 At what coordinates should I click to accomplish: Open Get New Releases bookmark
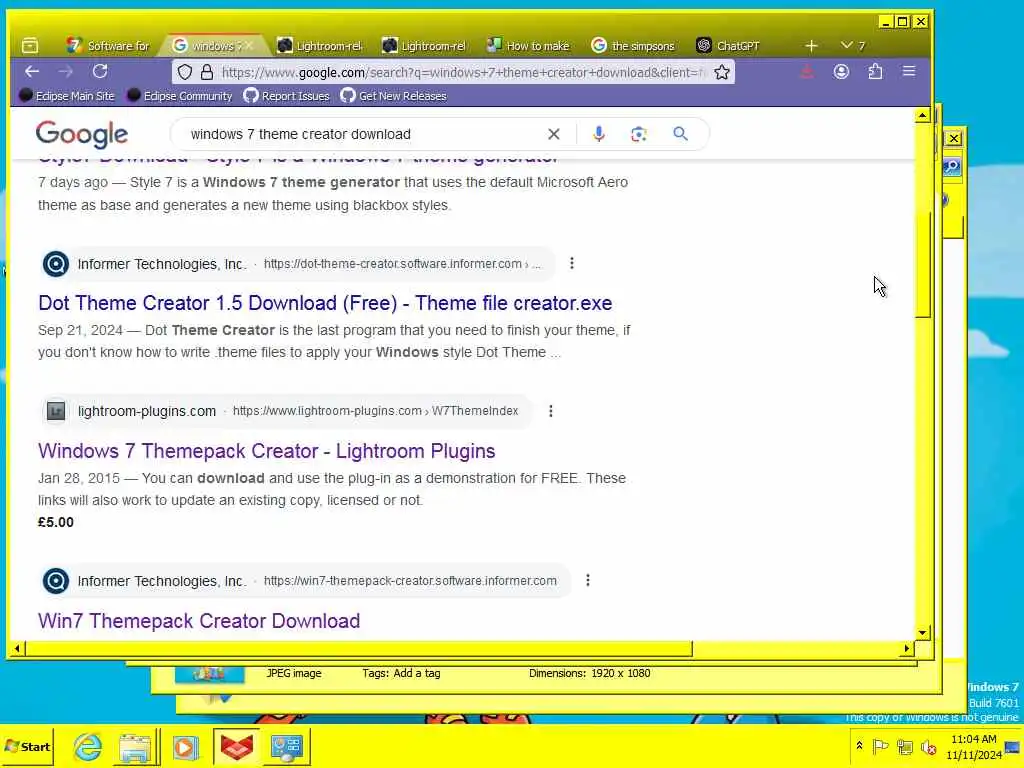[394, 96]
